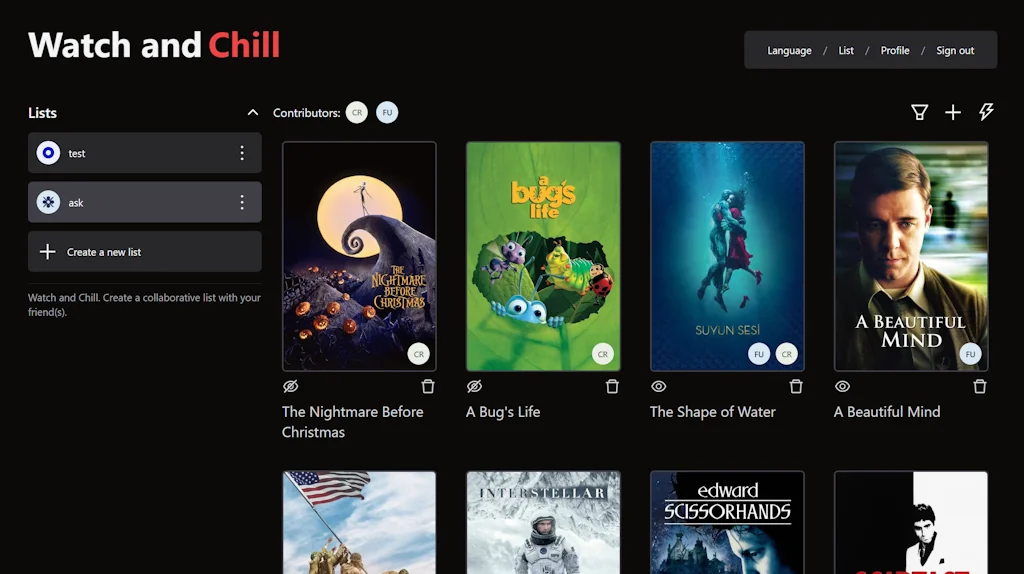
Task: Open the three-dot menu for ask list
Action: click(x=242, y=202)
